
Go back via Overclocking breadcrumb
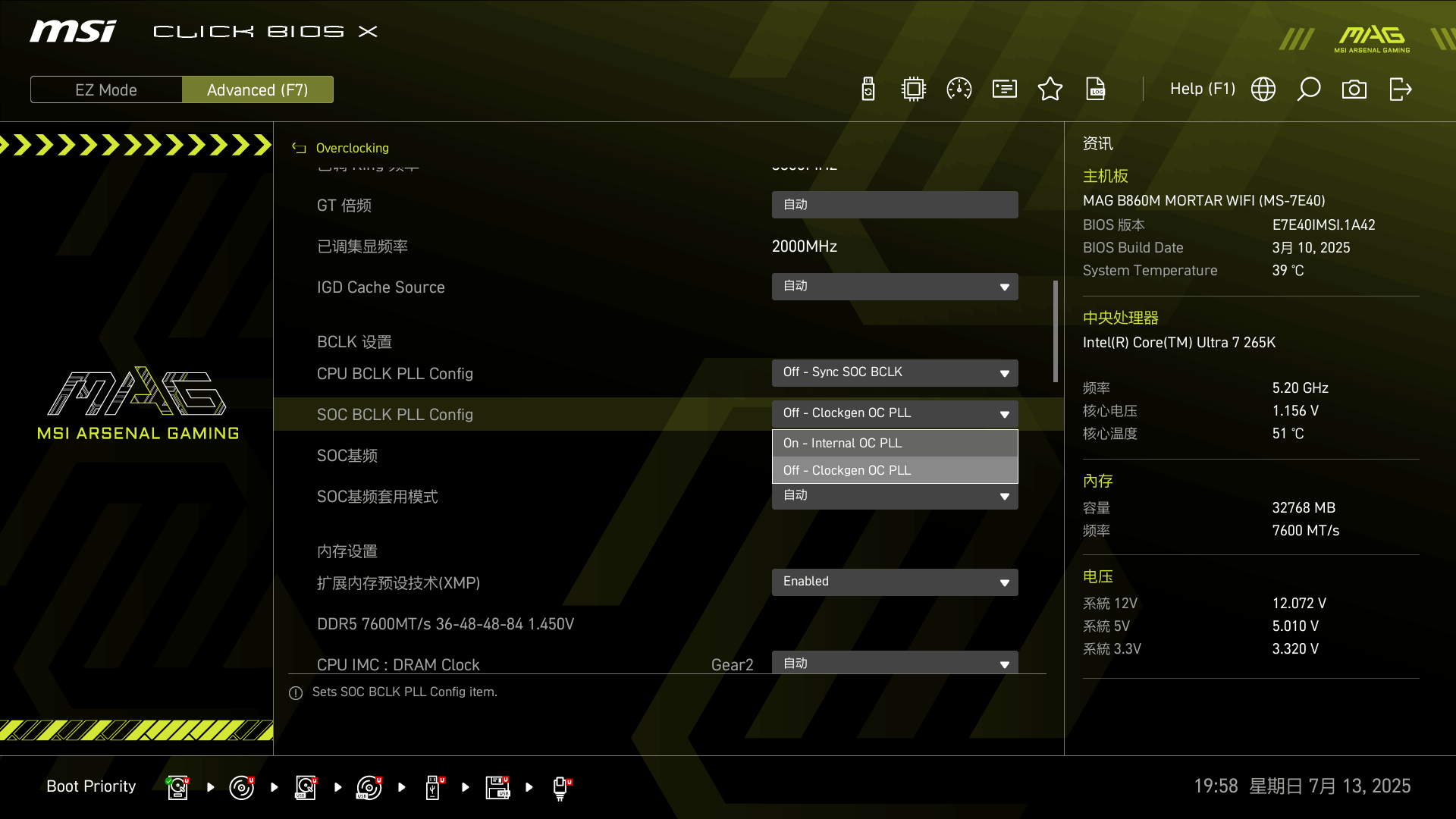[352, 148]
